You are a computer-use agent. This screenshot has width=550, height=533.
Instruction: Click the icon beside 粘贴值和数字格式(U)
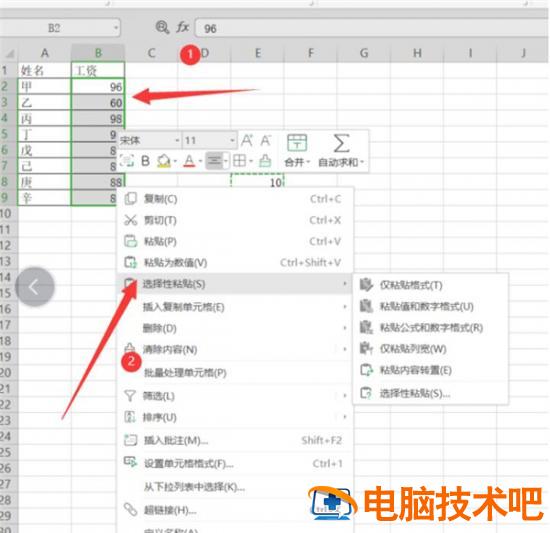click(x=366, y=306)
